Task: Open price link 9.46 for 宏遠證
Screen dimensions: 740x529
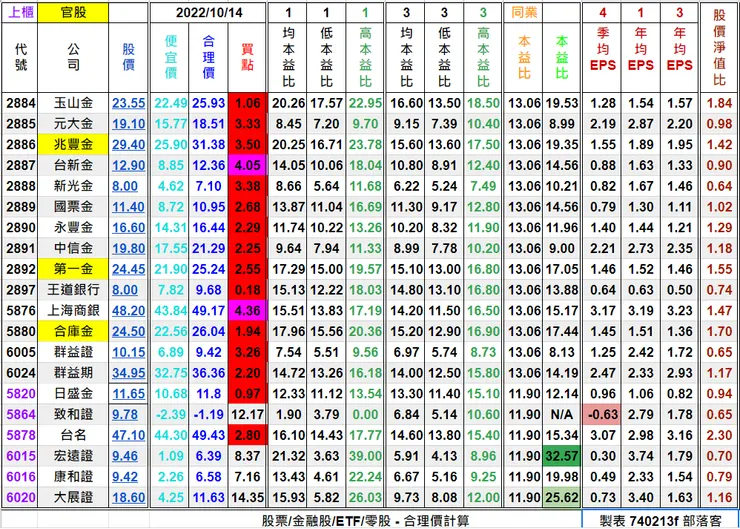Action: tap(125, 456)
